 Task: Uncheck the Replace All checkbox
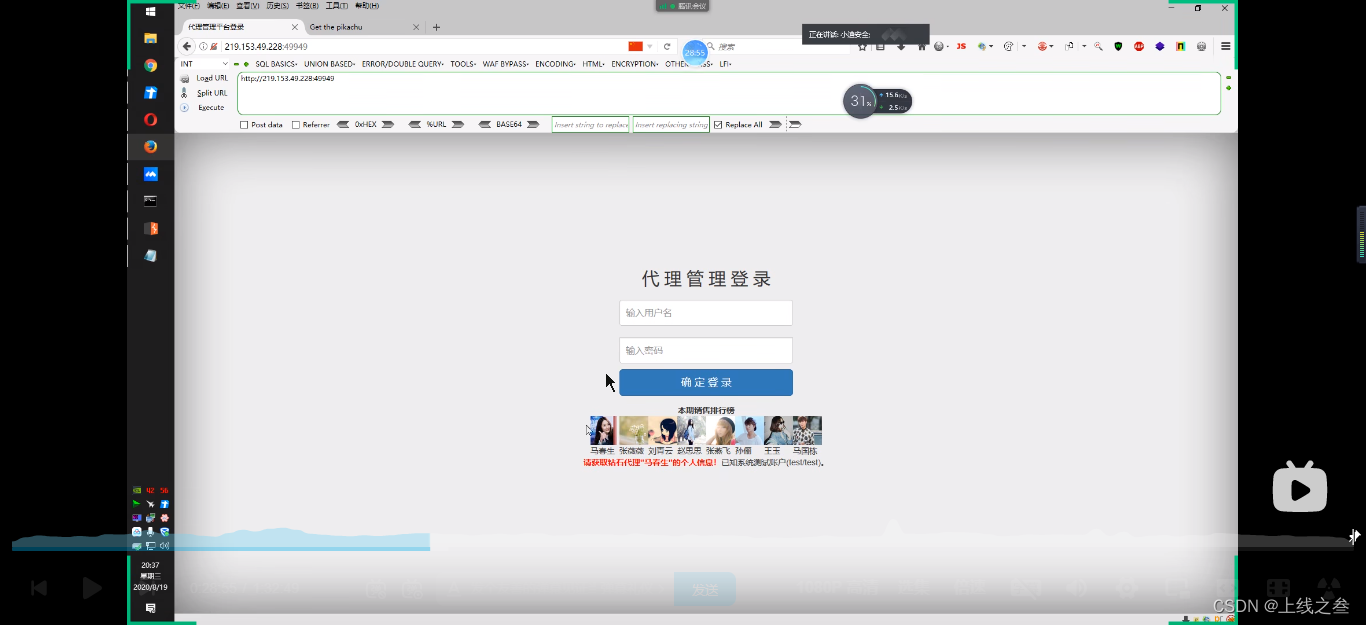(x=718, y=125)
